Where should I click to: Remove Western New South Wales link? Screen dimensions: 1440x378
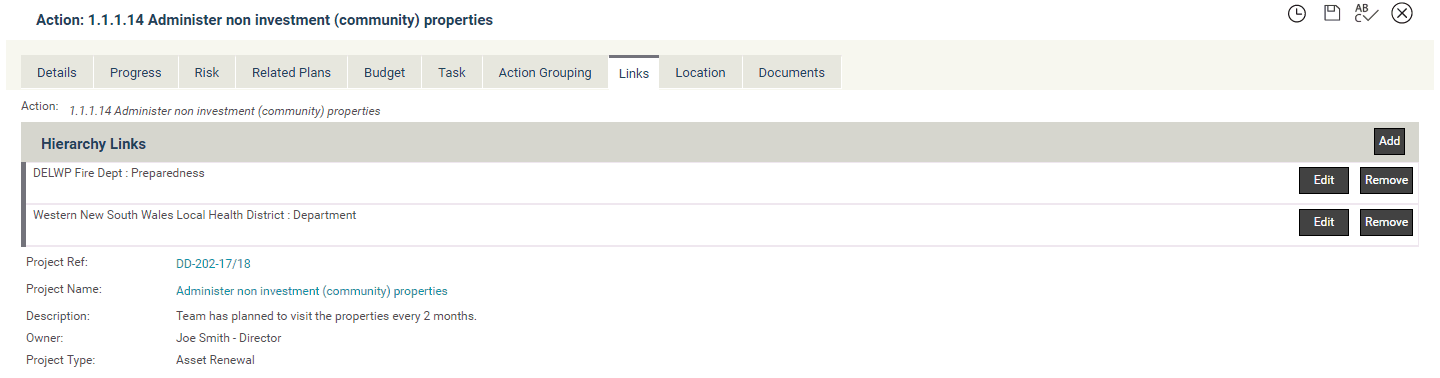1386,223
